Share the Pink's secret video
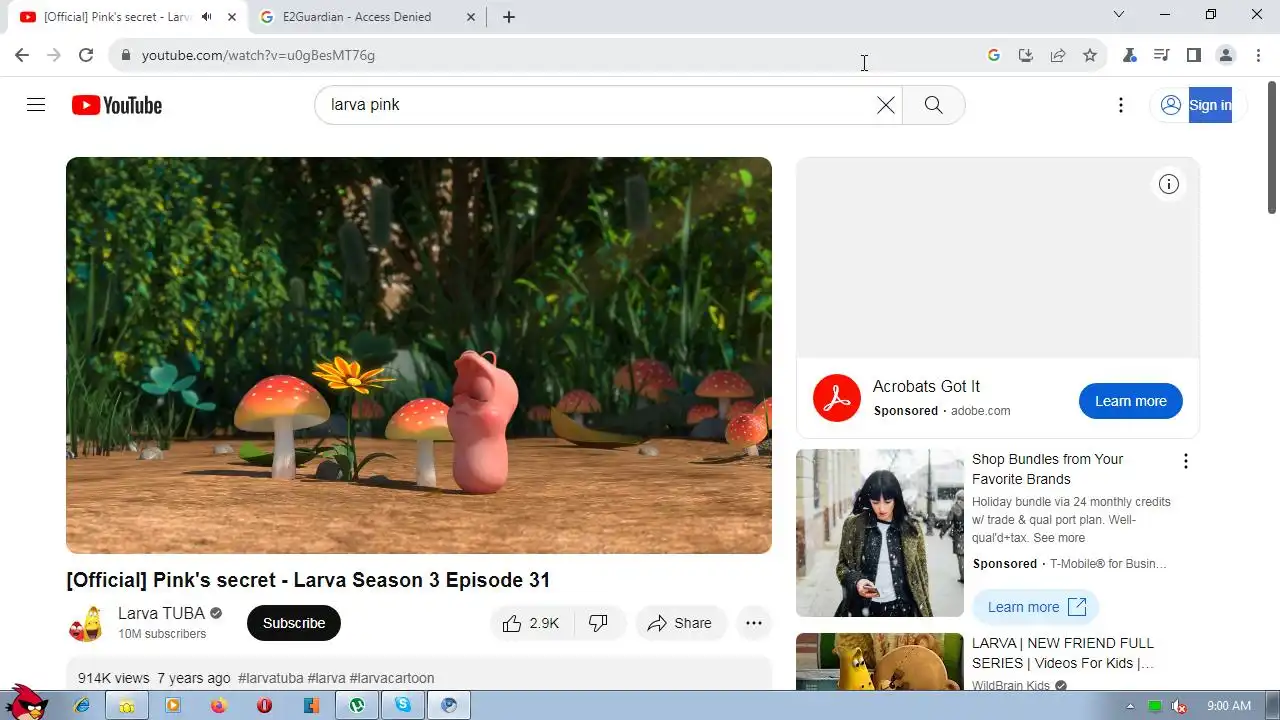Screen dimensions: 1280x720 pyautogui.click(x=679, y=623)
